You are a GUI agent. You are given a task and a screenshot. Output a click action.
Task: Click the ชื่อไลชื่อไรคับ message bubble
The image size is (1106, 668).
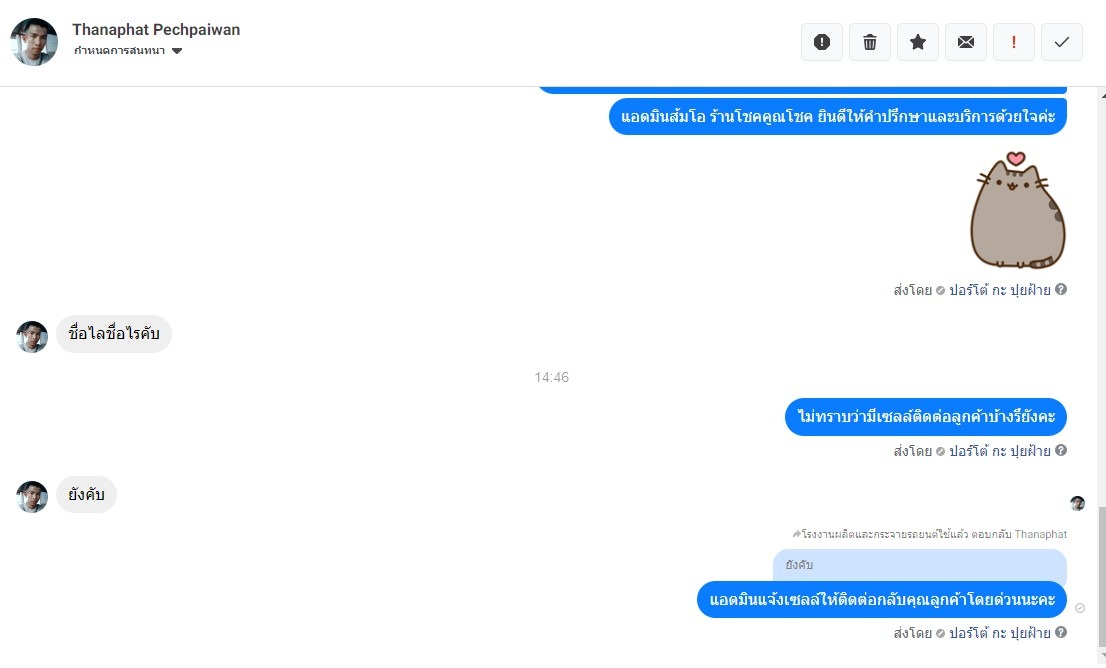coord(114,334)
